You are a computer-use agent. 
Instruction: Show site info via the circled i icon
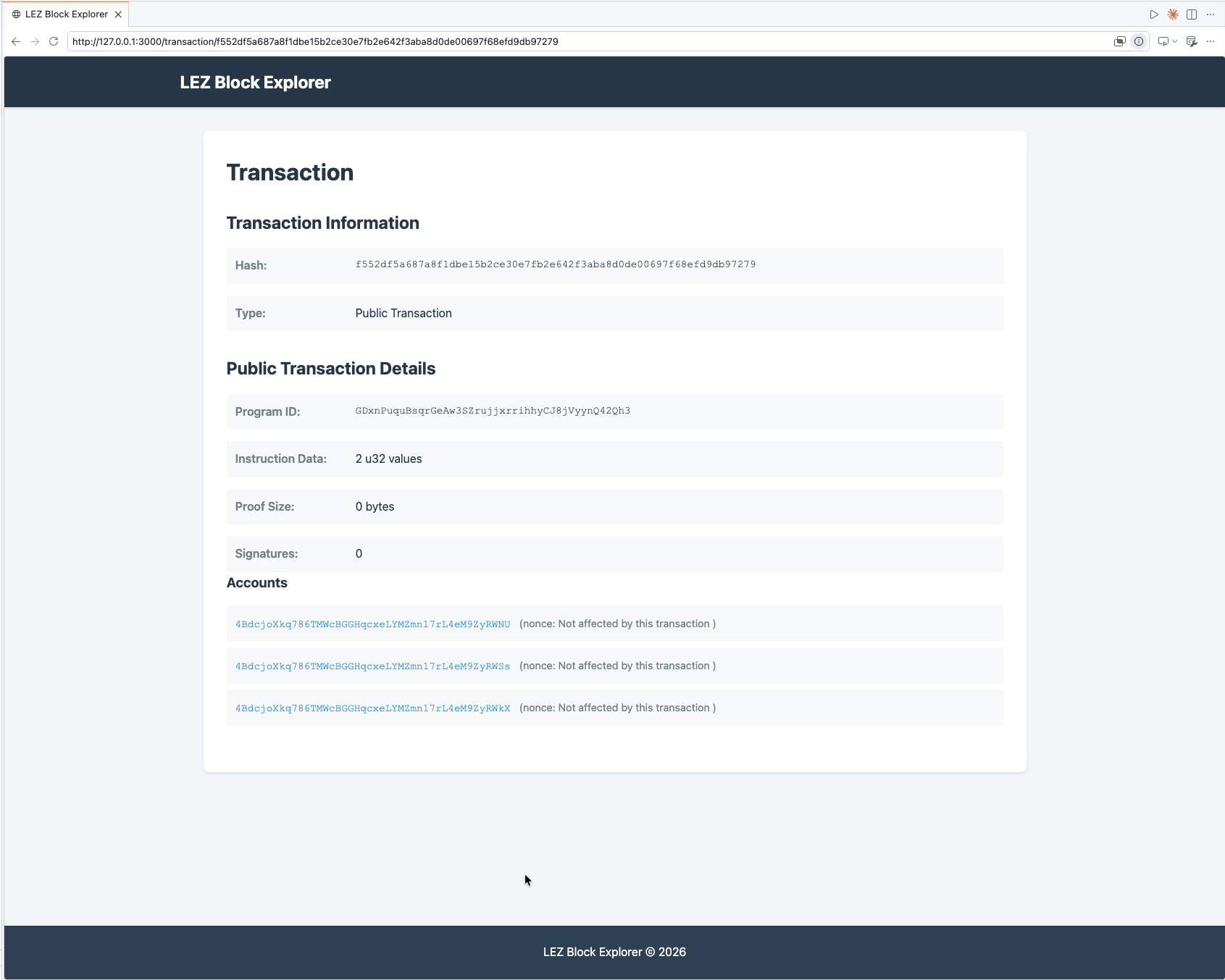pyautogui.click(x=1139, y=41)
